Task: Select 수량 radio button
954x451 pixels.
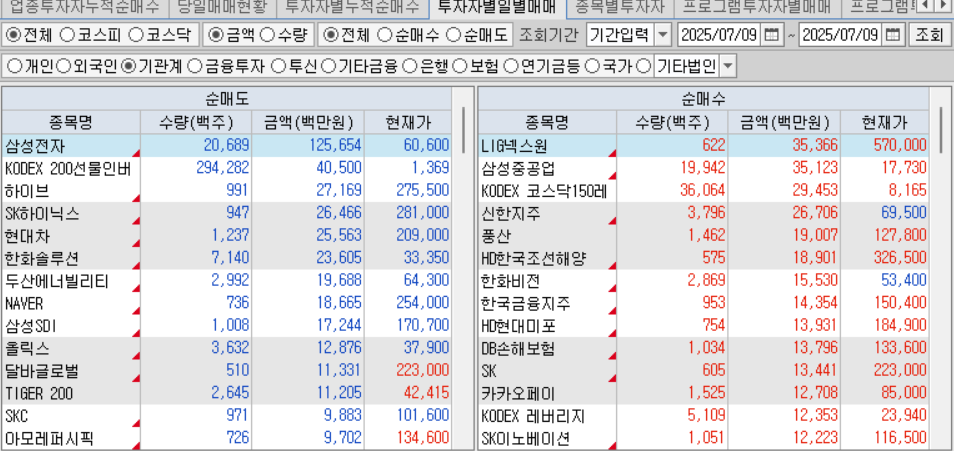Action: (266, 35)
